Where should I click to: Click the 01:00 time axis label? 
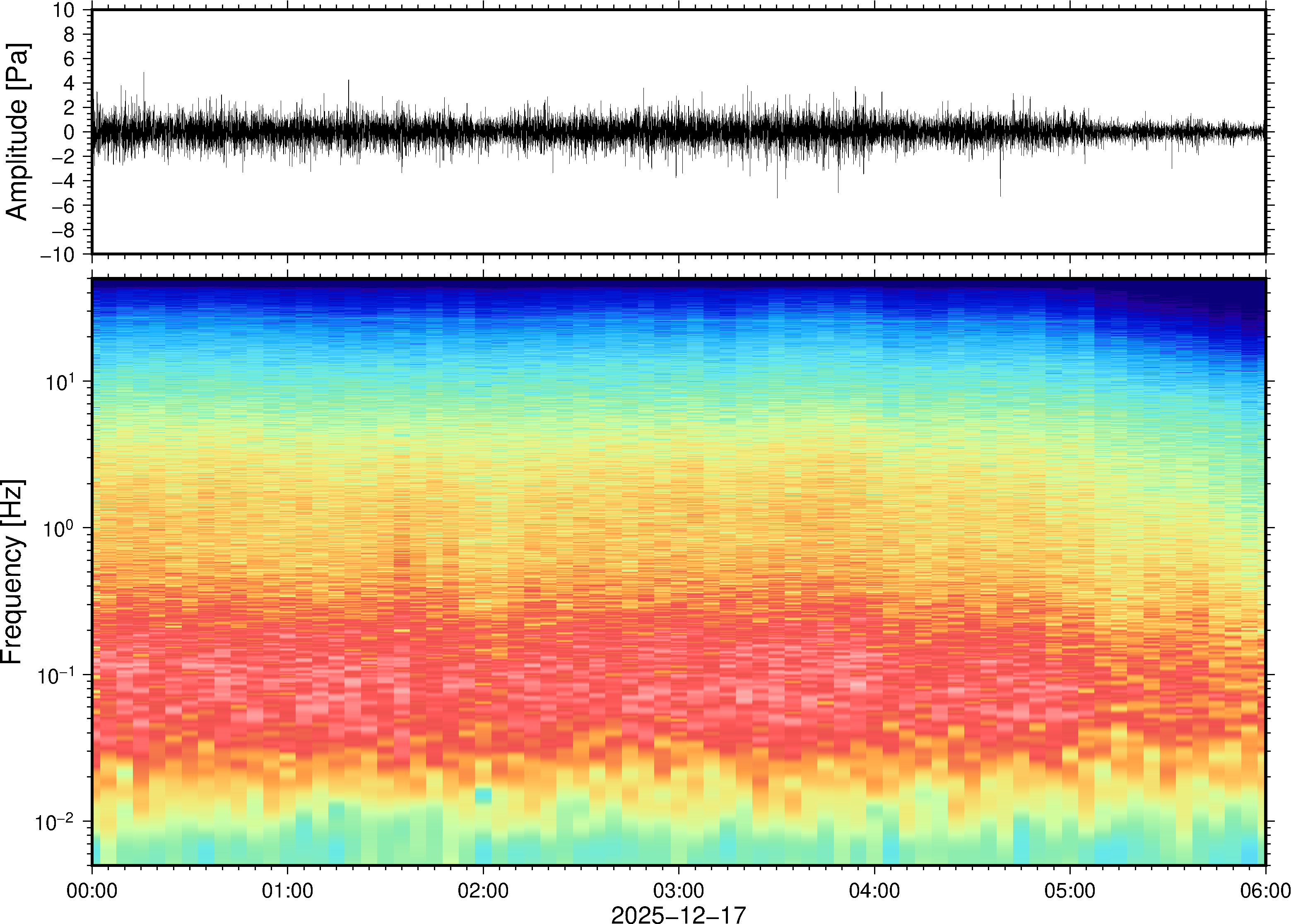pyautogui.click(x=287, y=890)
